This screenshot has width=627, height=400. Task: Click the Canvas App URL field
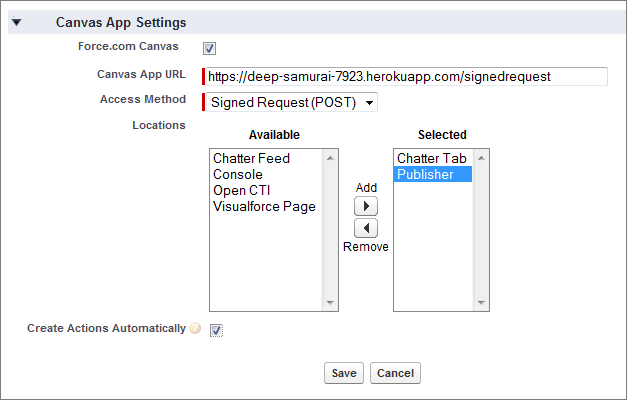point(407,76)
